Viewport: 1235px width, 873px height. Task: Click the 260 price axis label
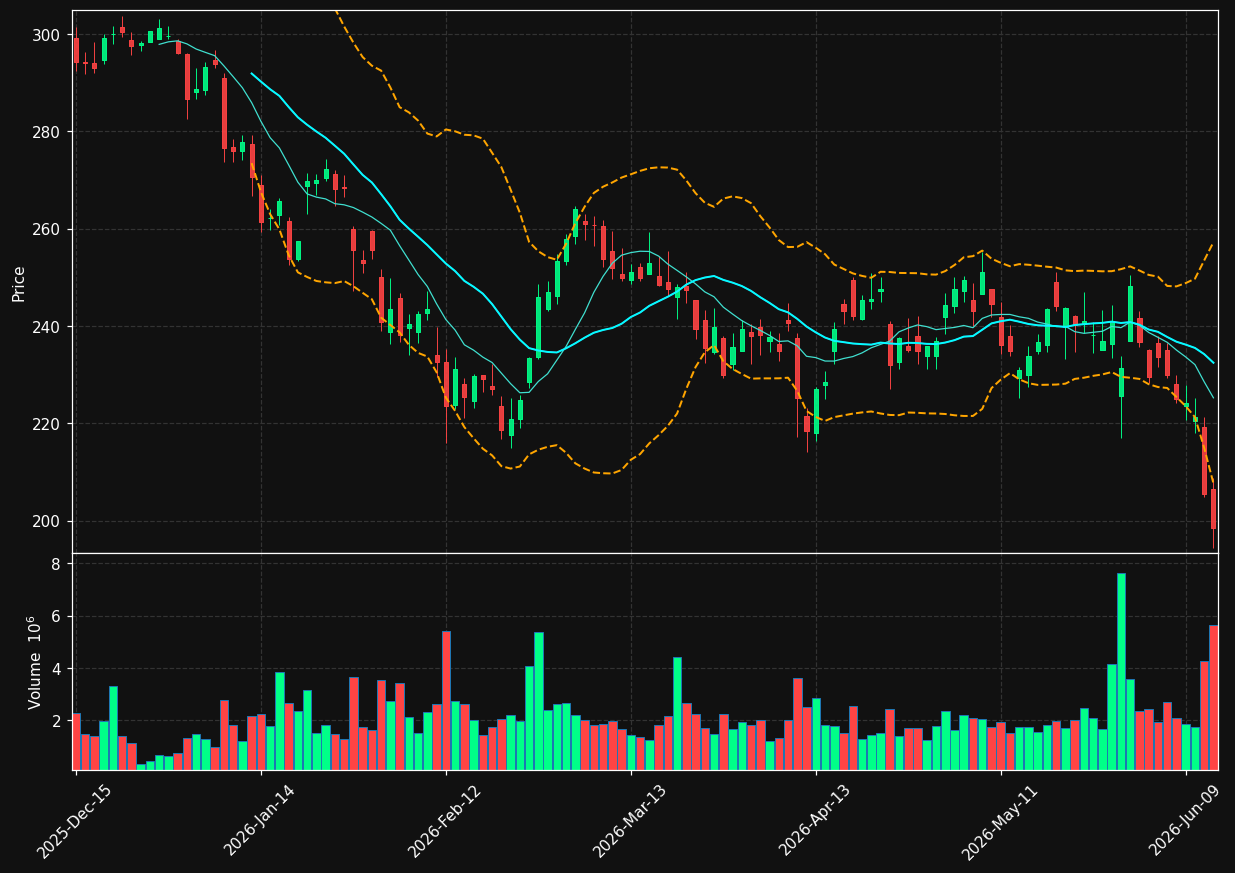(48, 229)
